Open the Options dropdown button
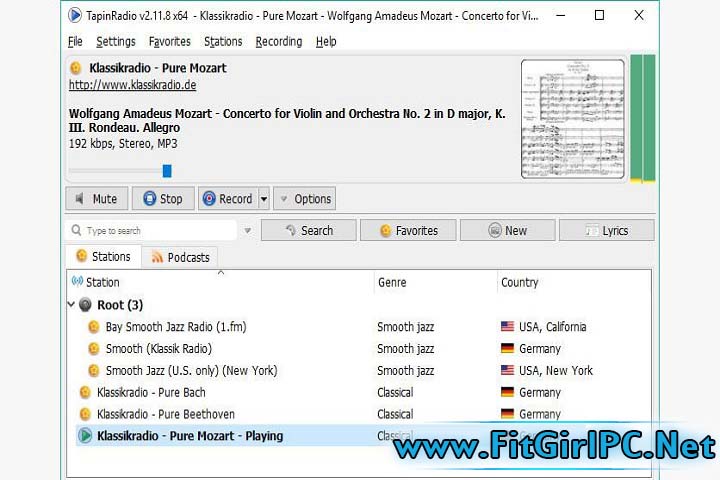The image size is (720, 480). (304, 199)
